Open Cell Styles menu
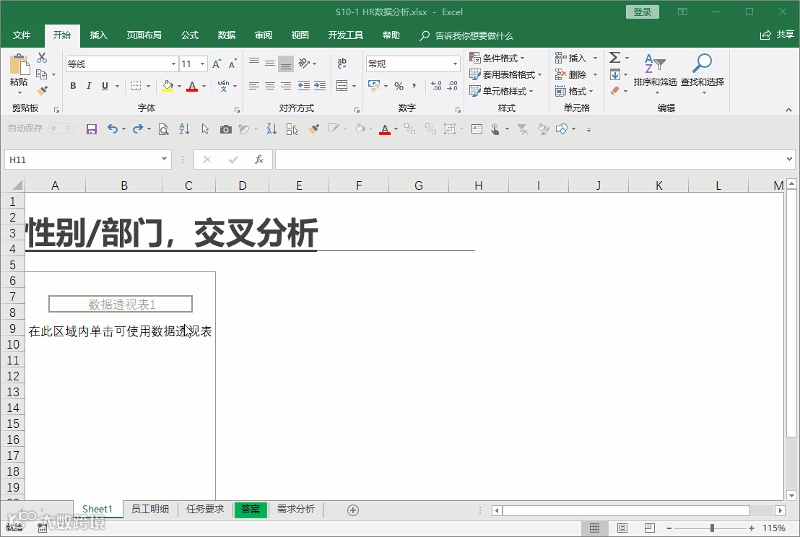The height and width of the screenshot is (537, 800). pos(501,91)
